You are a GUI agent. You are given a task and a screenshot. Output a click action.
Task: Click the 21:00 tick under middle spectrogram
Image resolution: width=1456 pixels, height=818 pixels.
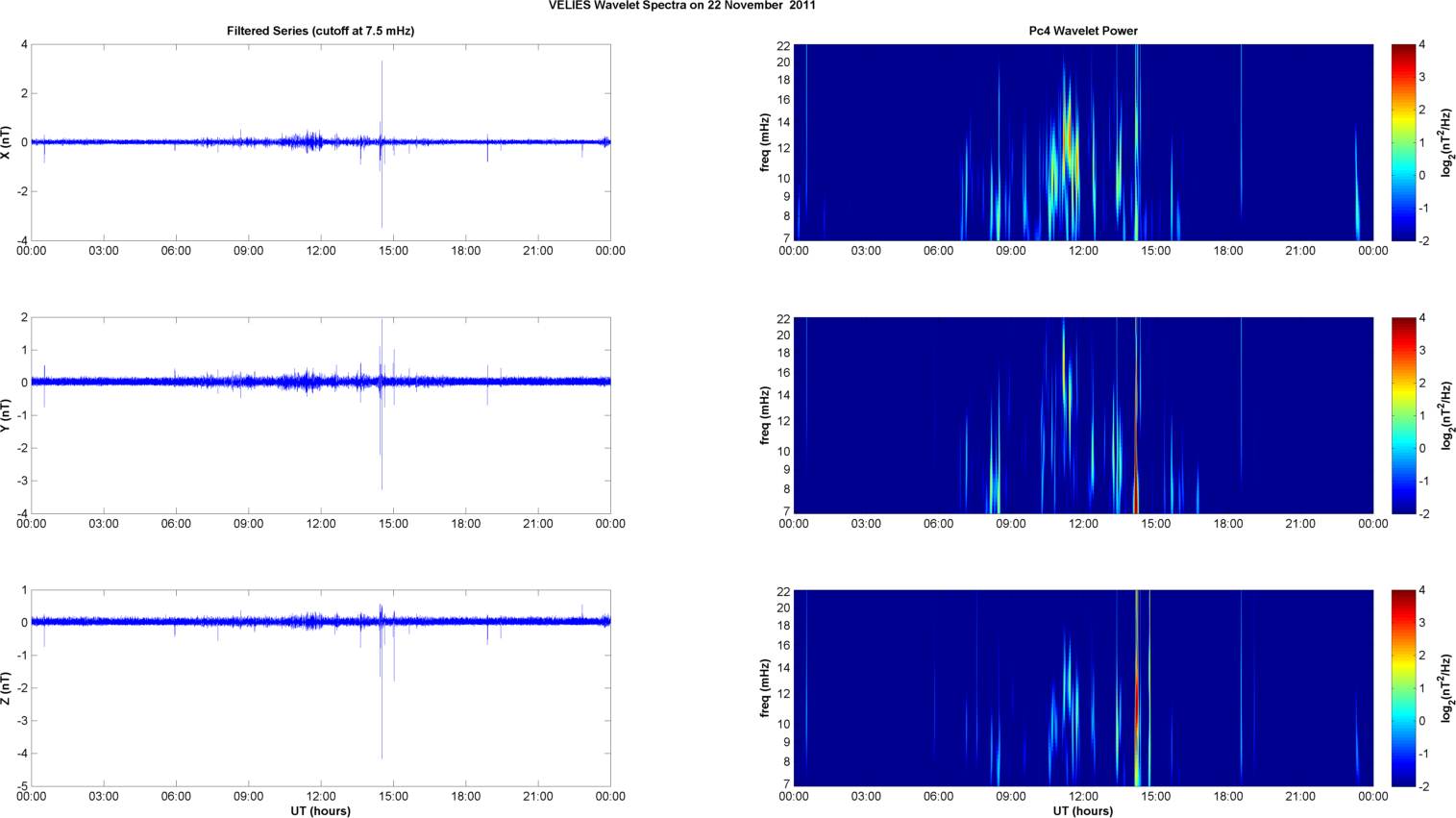[1300, 524]
